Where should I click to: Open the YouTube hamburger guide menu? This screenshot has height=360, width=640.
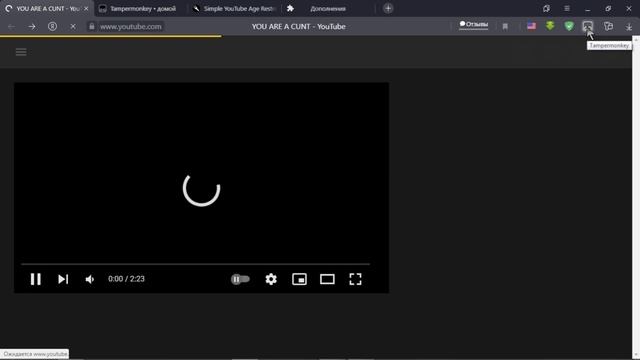21,52
